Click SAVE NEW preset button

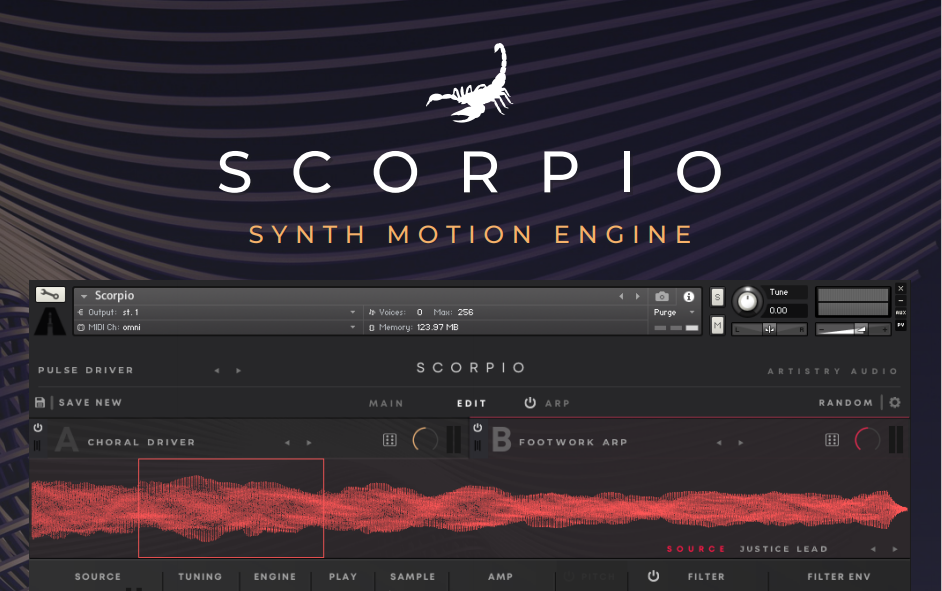[x=90, y=402]
